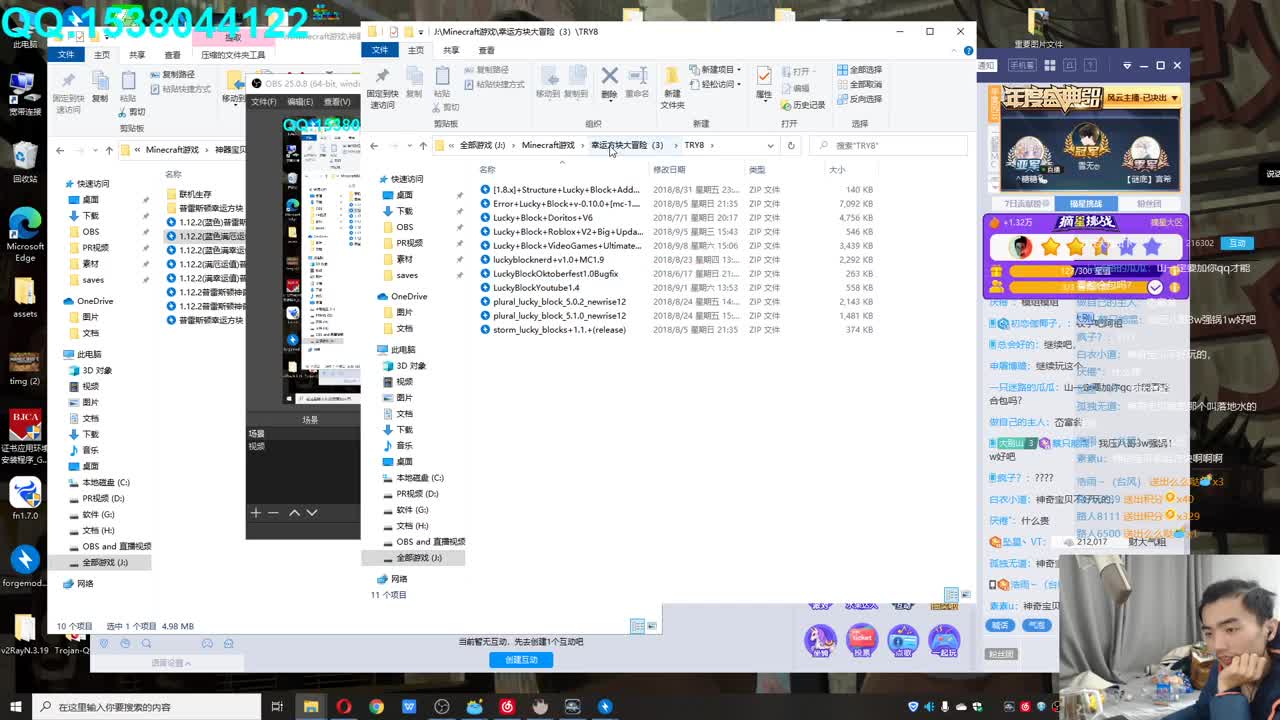Screen dimensions: 1280x720
Task: Click the blue 创建互动 button
Action: [521, 660]
